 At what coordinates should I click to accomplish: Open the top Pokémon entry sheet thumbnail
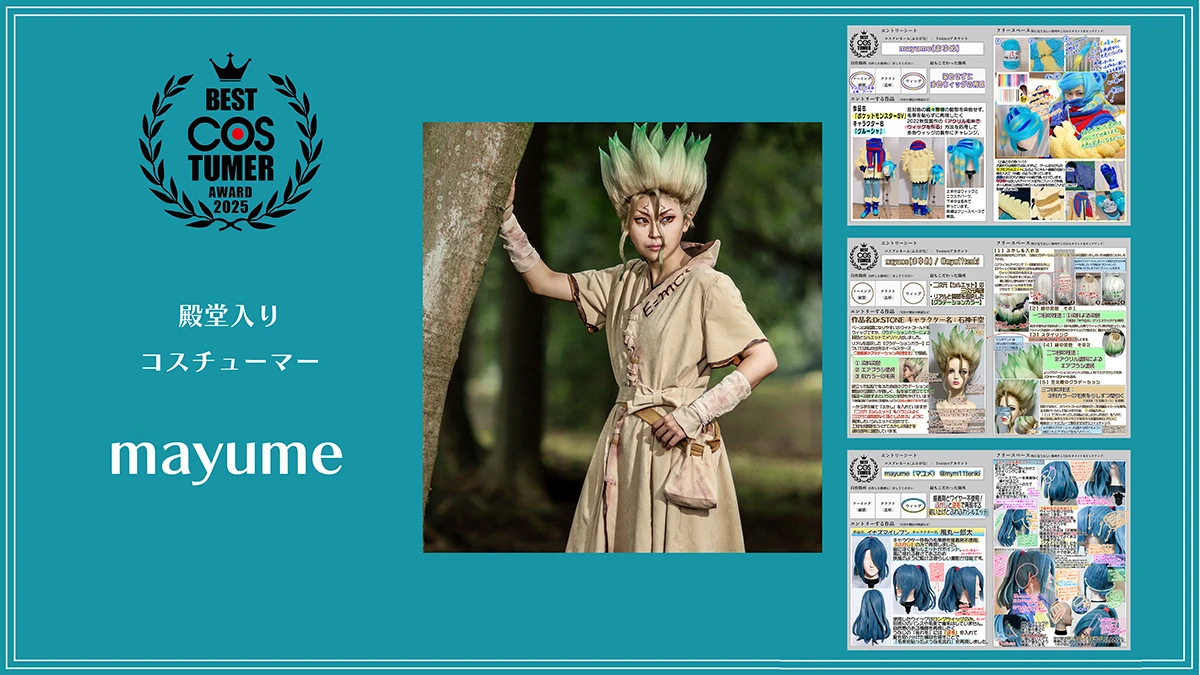point(988,125)
